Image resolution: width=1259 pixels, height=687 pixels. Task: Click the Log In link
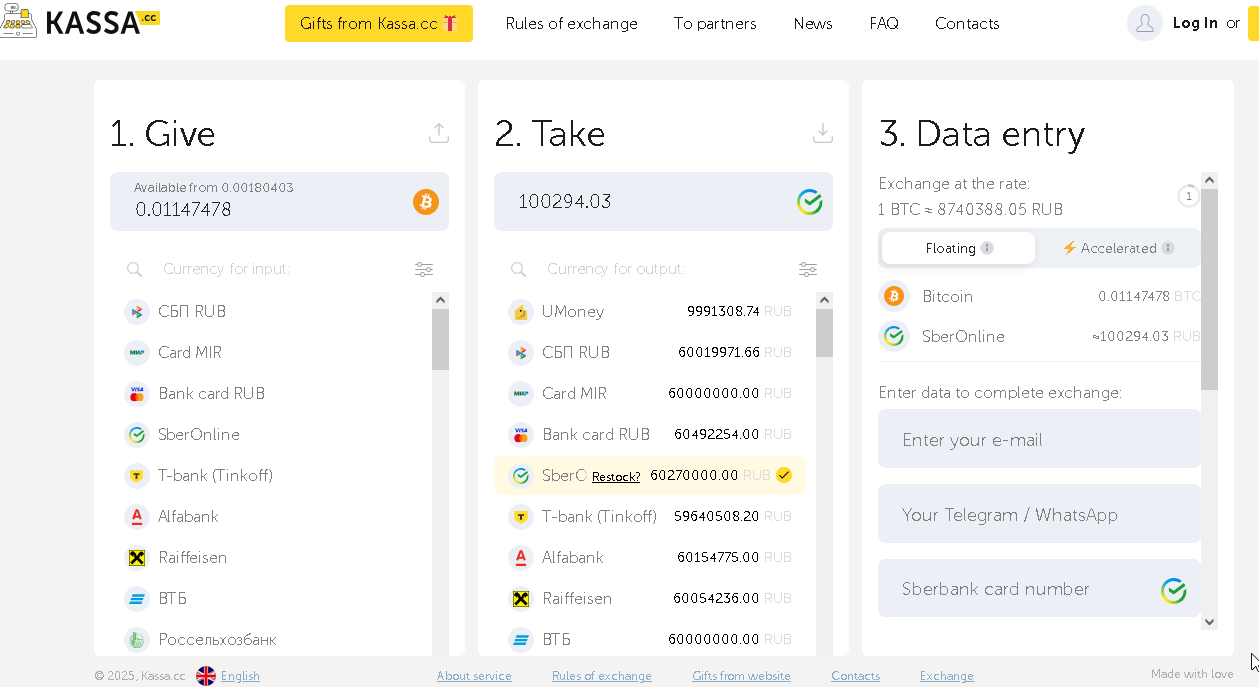[1195, 23]
